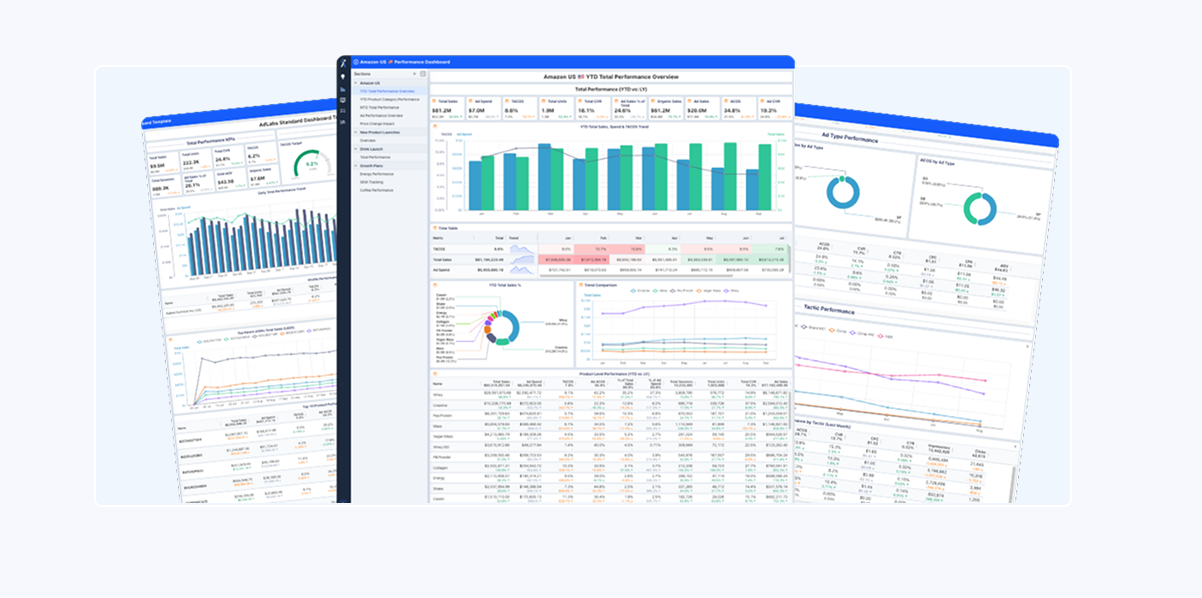Viewport: 1202px width, 598px height.
Task: Click the Amazon icon in the blue title bar
Action: [356, 62]
